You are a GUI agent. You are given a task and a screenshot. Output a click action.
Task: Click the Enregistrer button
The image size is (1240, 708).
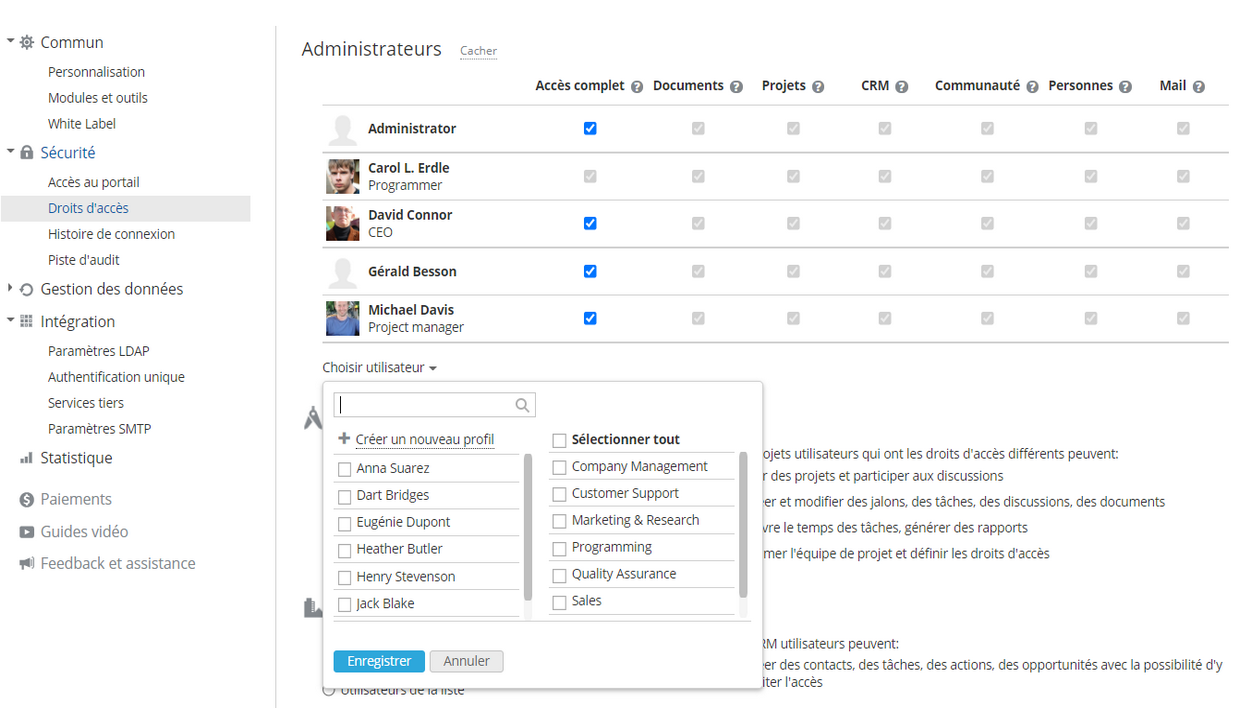point(379,661)
